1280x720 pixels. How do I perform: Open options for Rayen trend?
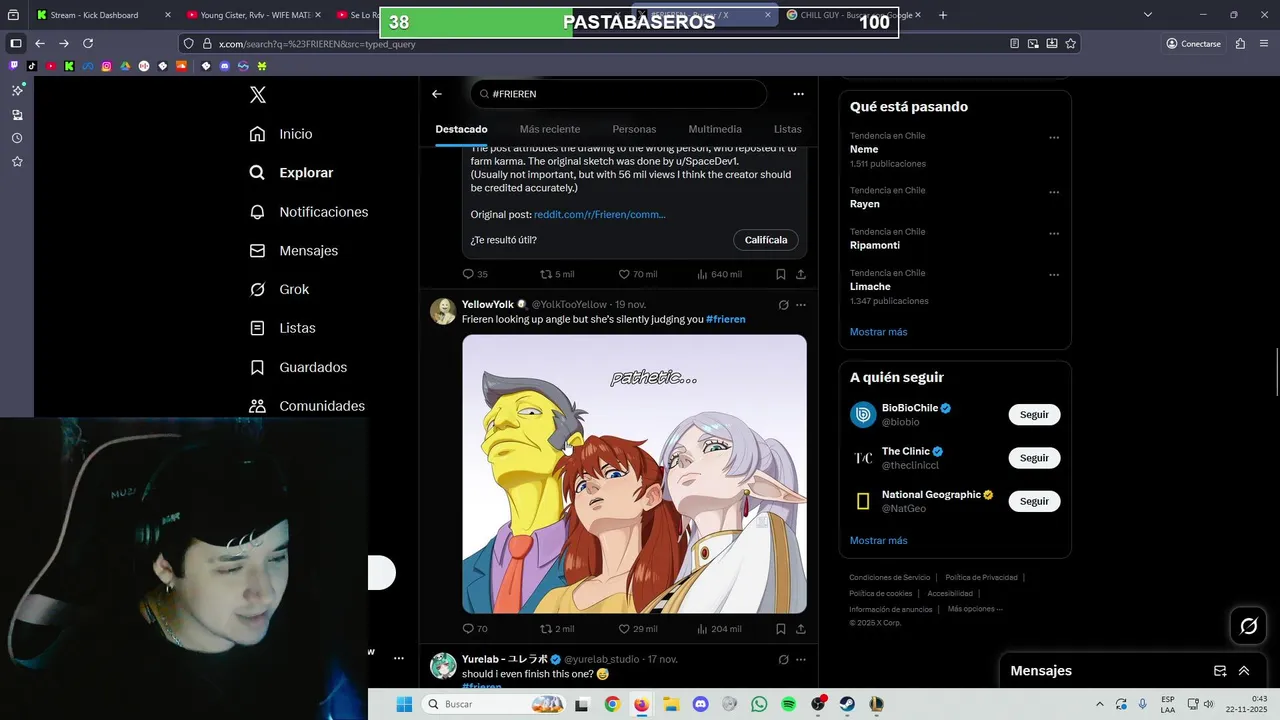tap(1054, 192)
